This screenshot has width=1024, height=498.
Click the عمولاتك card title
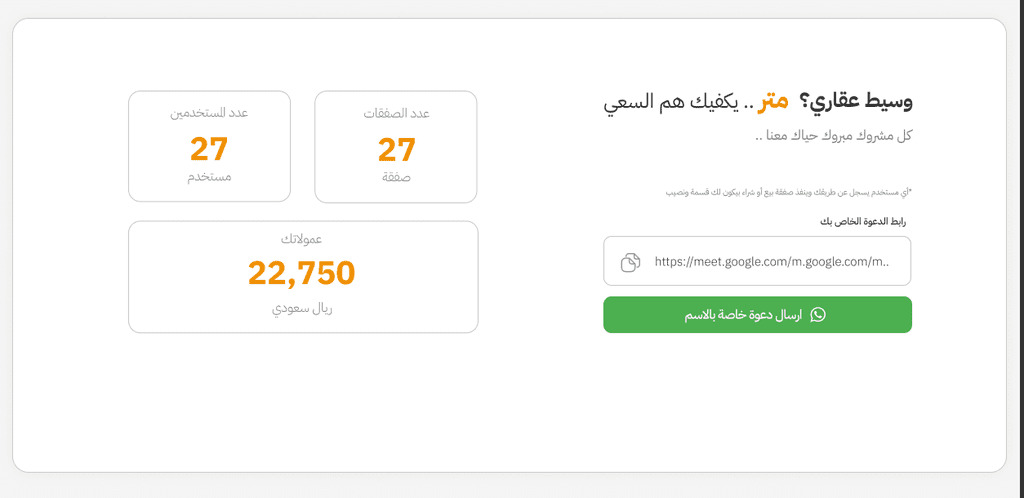tap(302, 240)
